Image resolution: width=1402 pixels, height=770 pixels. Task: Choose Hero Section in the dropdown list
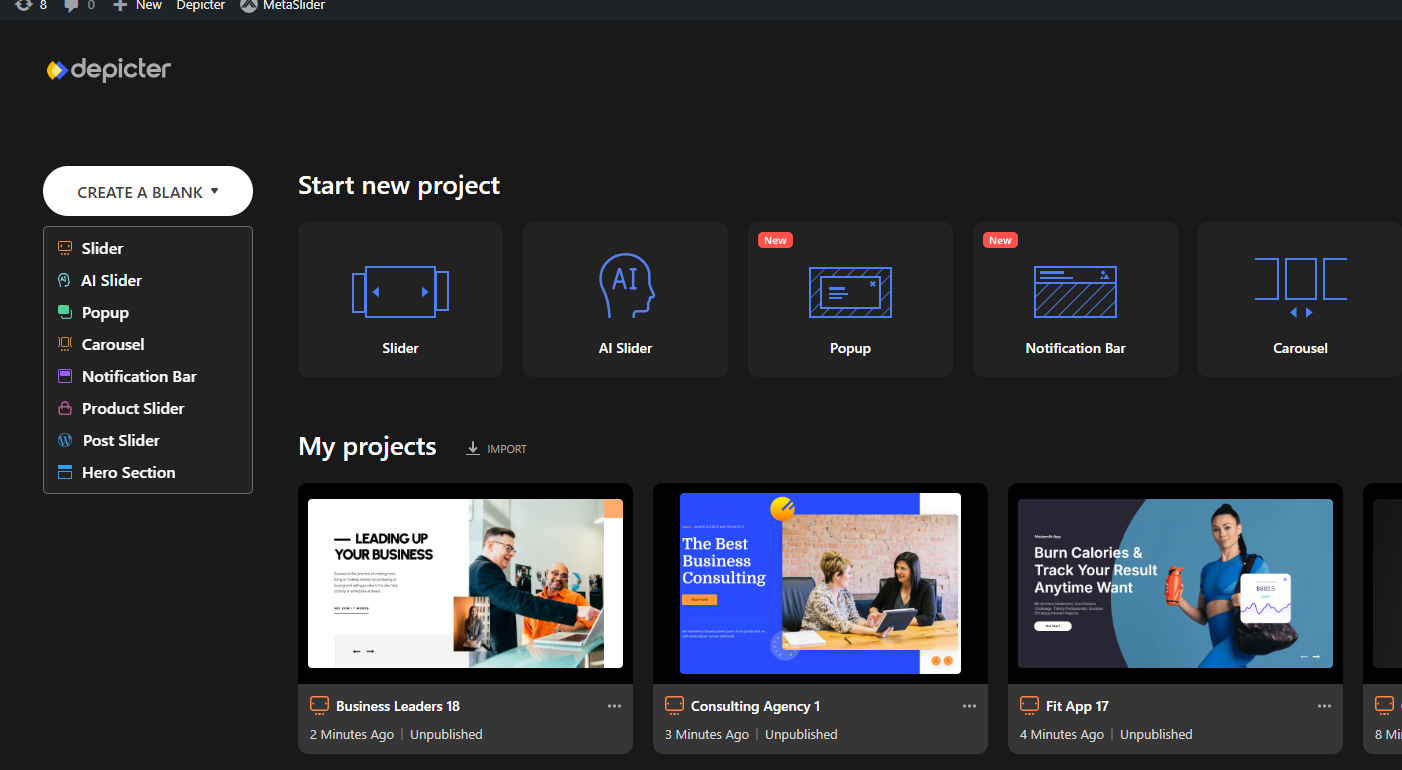[x=128, y=472]
